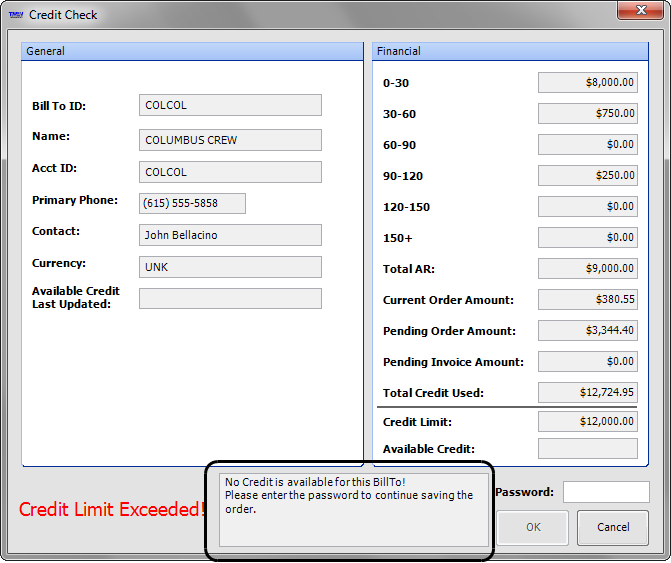Close the Credit Check dialog
The image size is (671, 563).
640,10
